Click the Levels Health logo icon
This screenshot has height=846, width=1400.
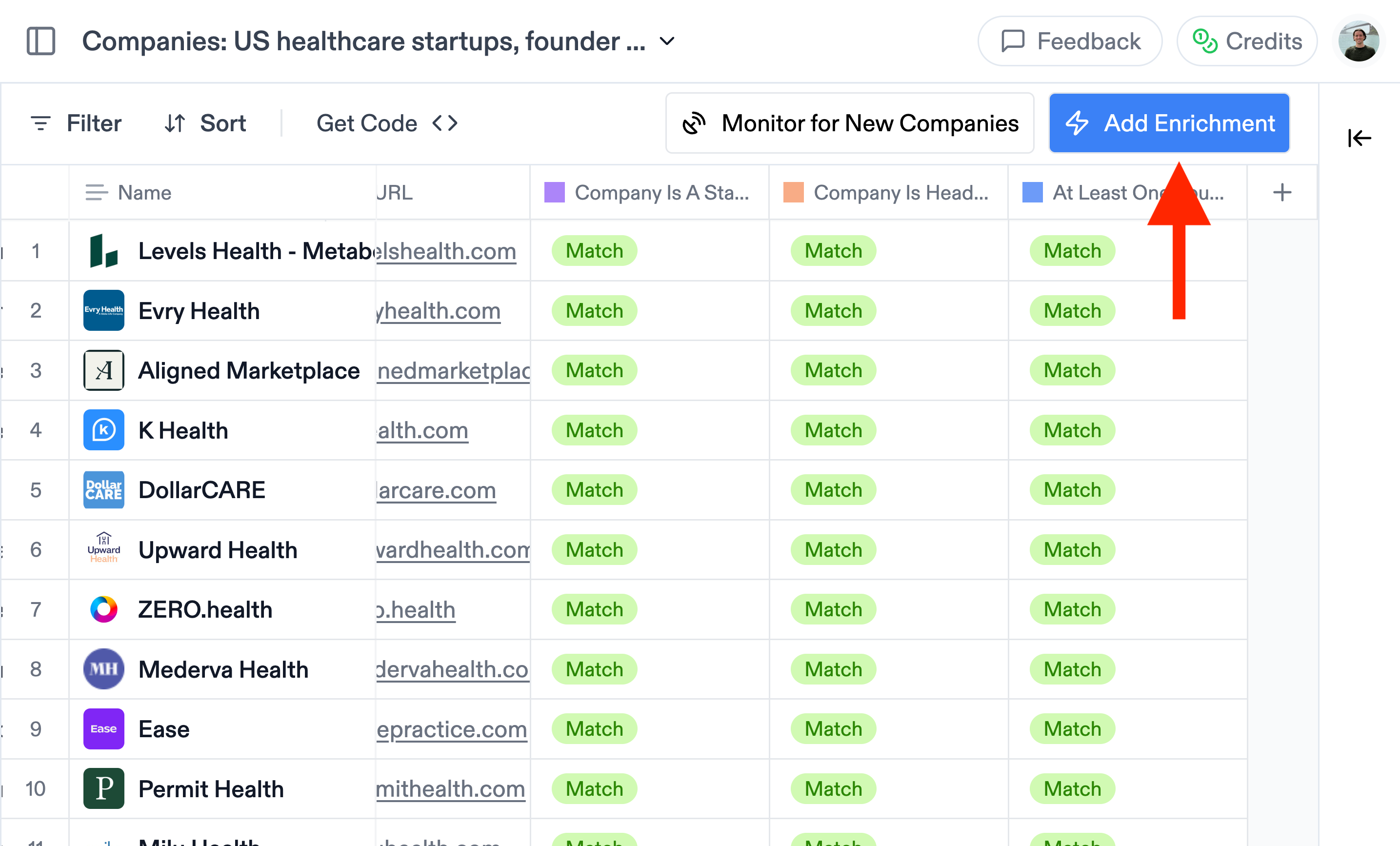[103, 251]
